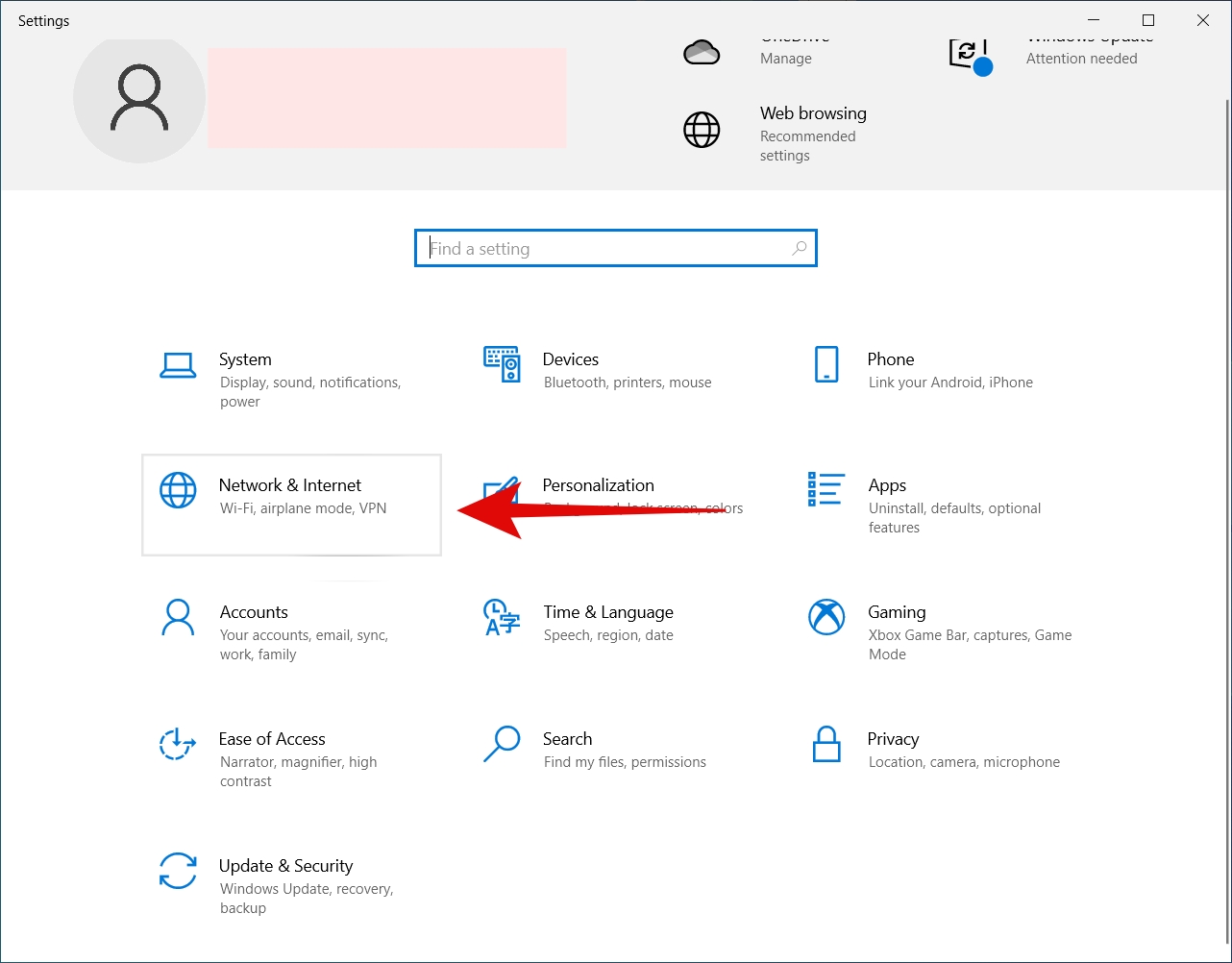This screenshot has width=1232, height=963.
Task: Click the Network & Internet globe icon
Action: coord(178,490)
